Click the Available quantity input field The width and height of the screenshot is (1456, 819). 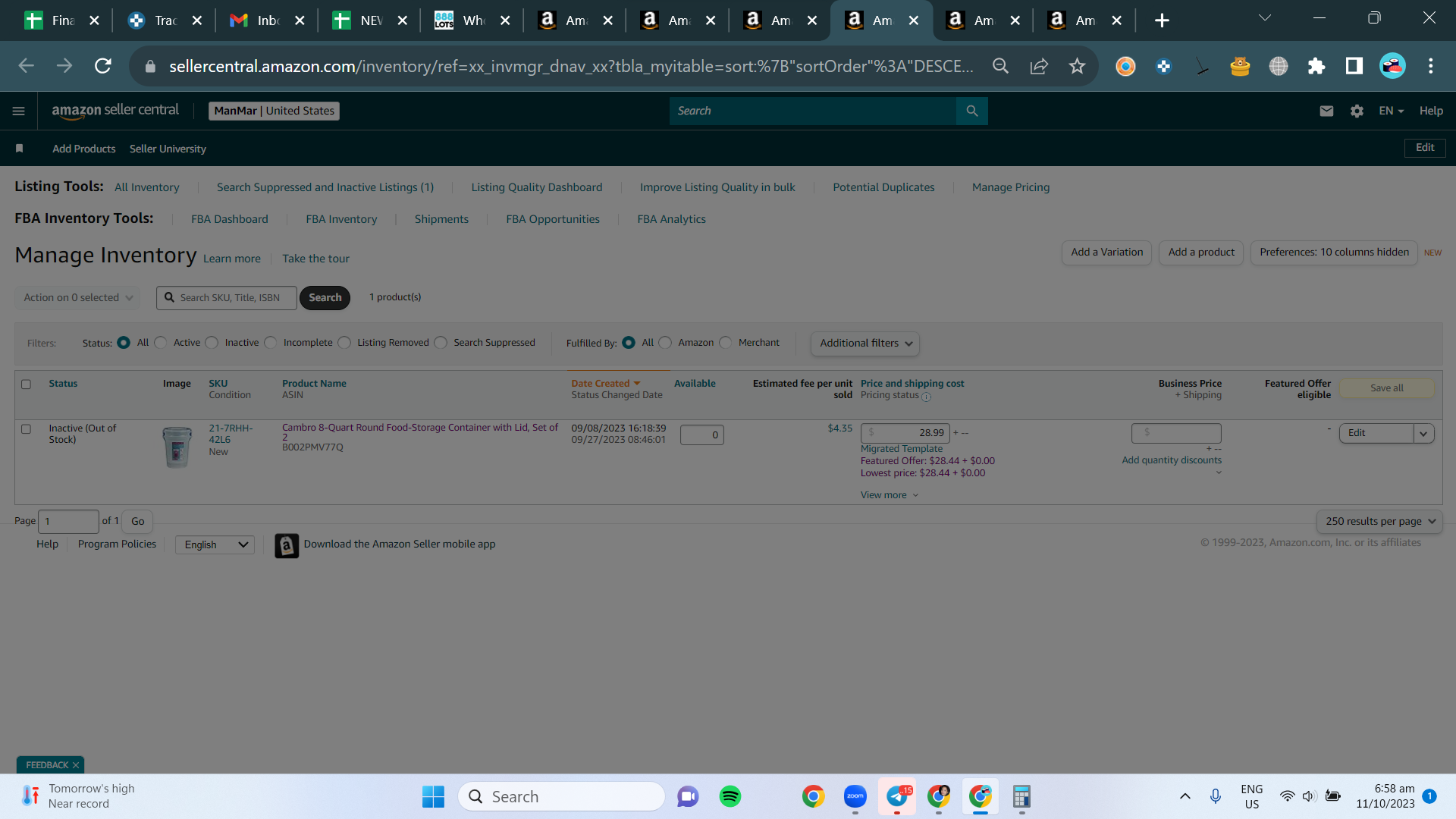pyautogui.click(x=702, y=435)
